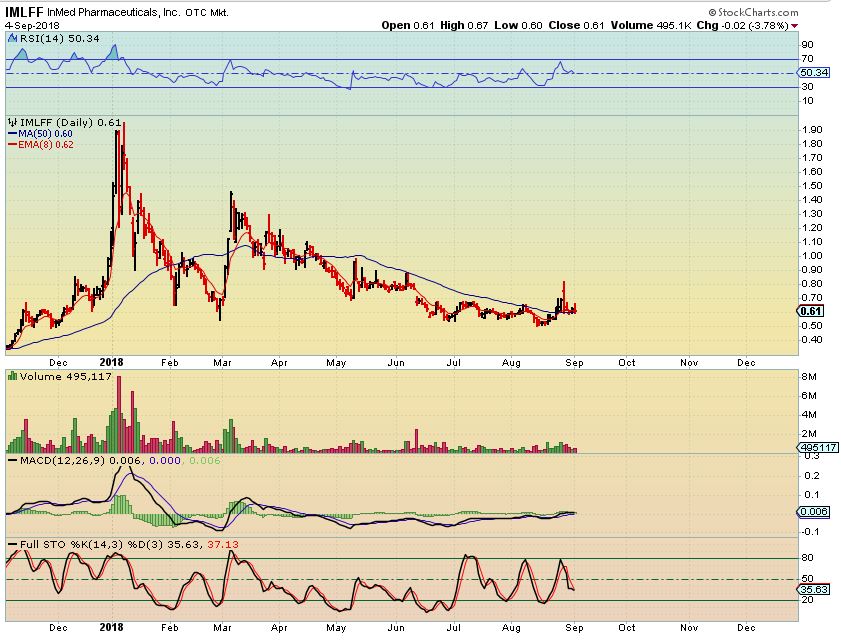Click the Sep label under the price panel
This screenshot has height=640, width=841.
(x=574, y=363)
